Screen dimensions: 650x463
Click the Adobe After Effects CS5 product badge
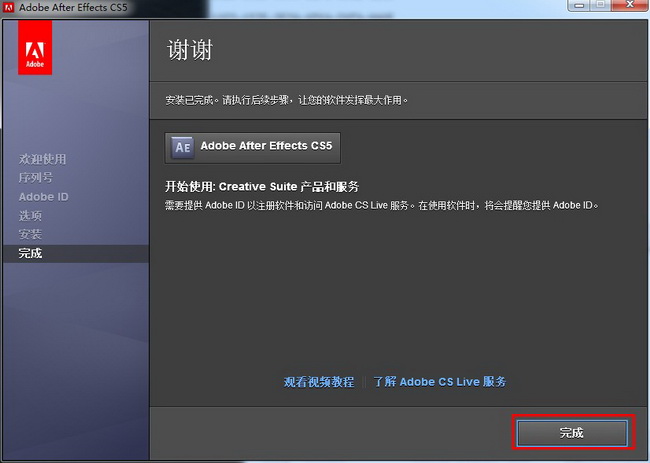[x=252, y=148]
